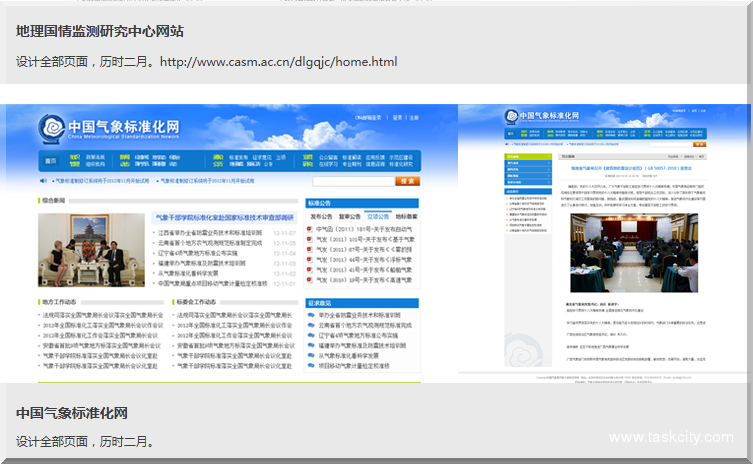The height and width of the screenshot is (464, 753).
Task: Click the cloud logo in the article page mockup
Action: 511,116
